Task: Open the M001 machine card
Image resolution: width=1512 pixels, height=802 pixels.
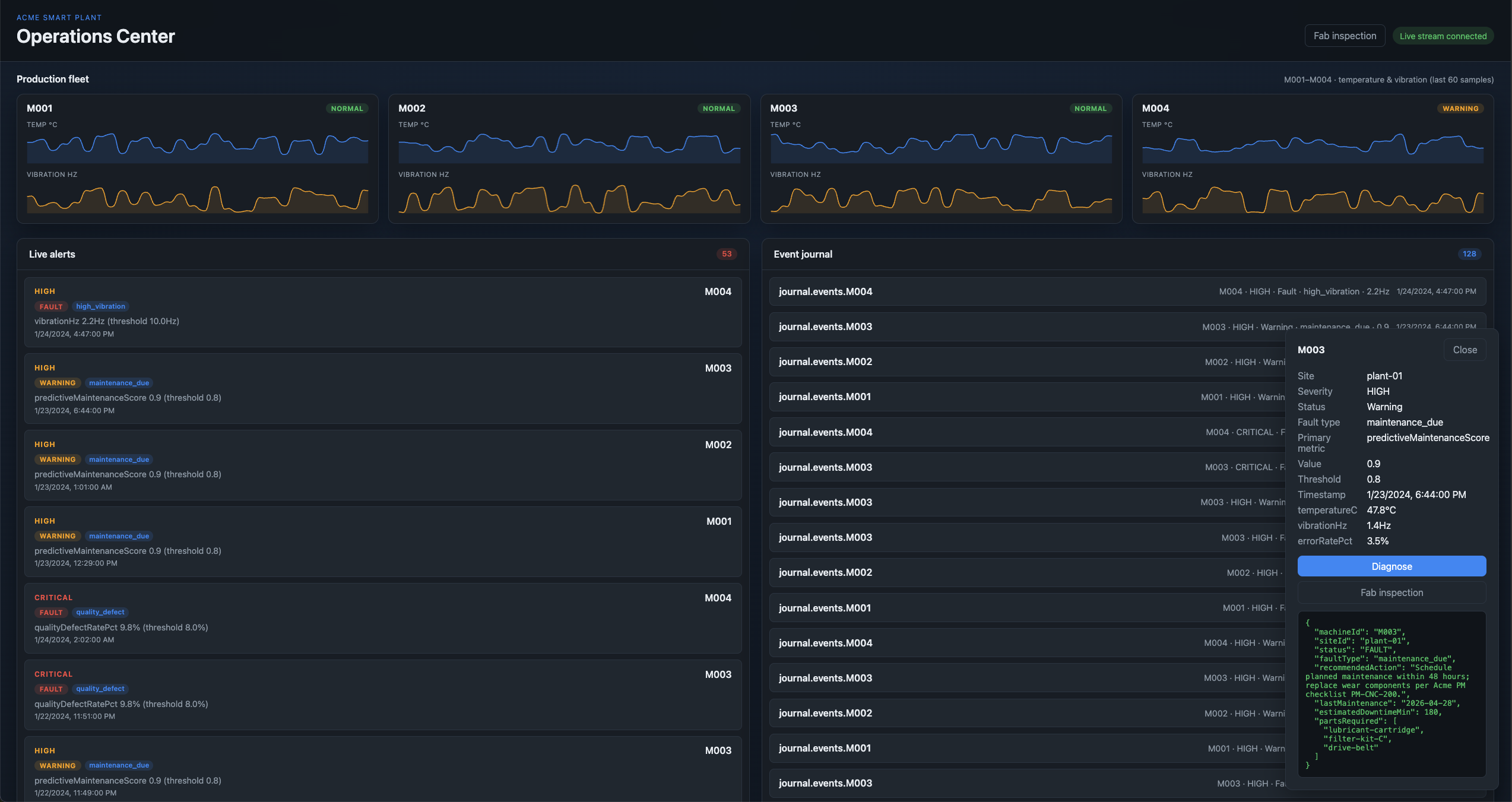Action: (198, 159)
